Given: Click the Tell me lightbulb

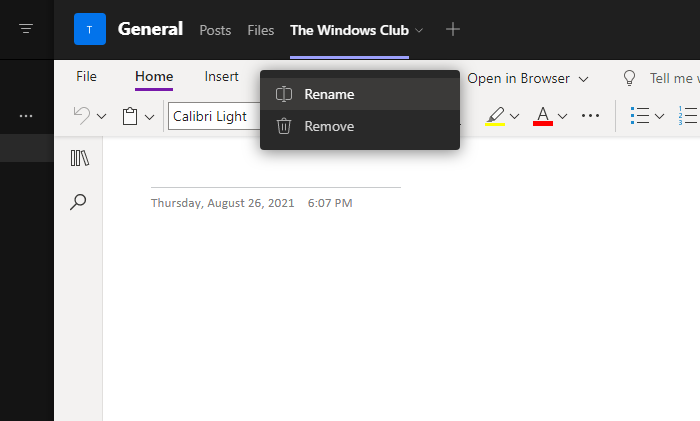Looking at the screenshot, I should (630, 78).
